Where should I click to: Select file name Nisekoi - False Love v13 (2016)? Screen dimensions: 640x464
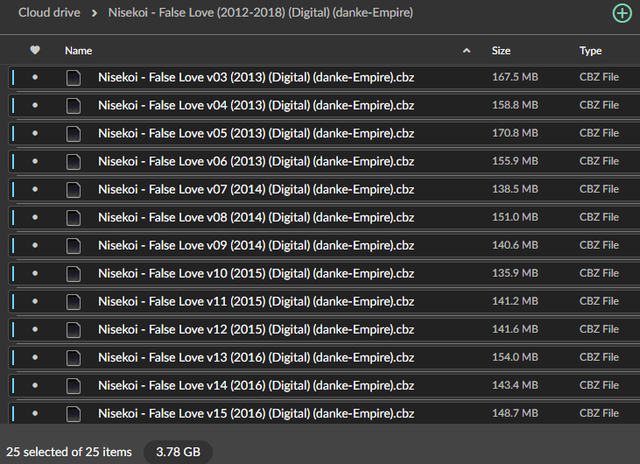(x=256, y=357)
